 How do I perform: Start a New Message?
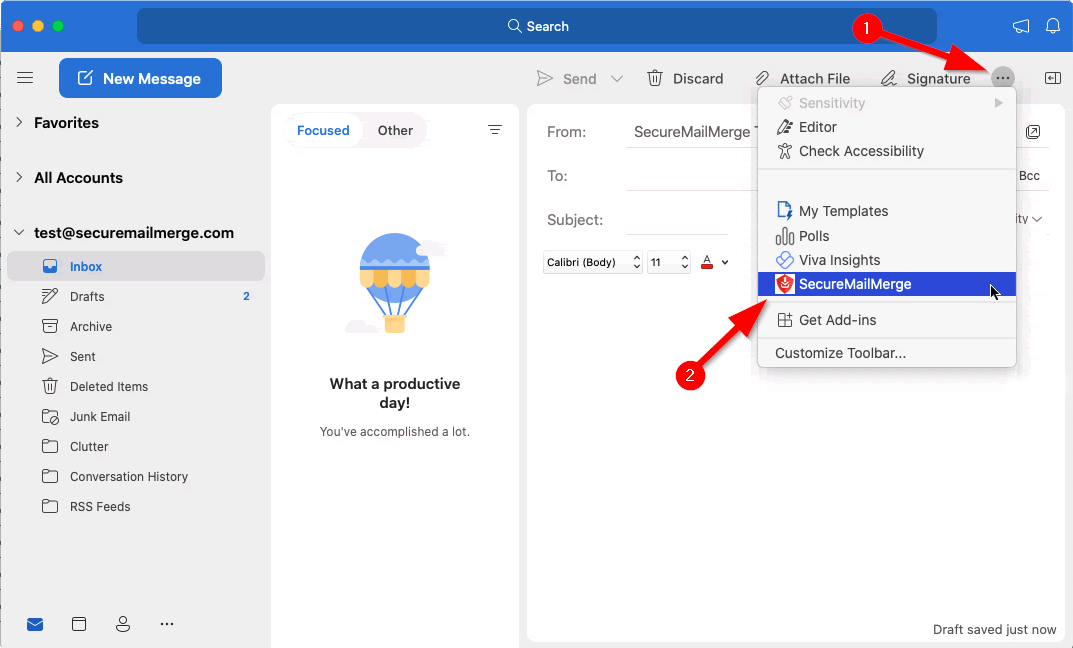[x=140, y=77]
